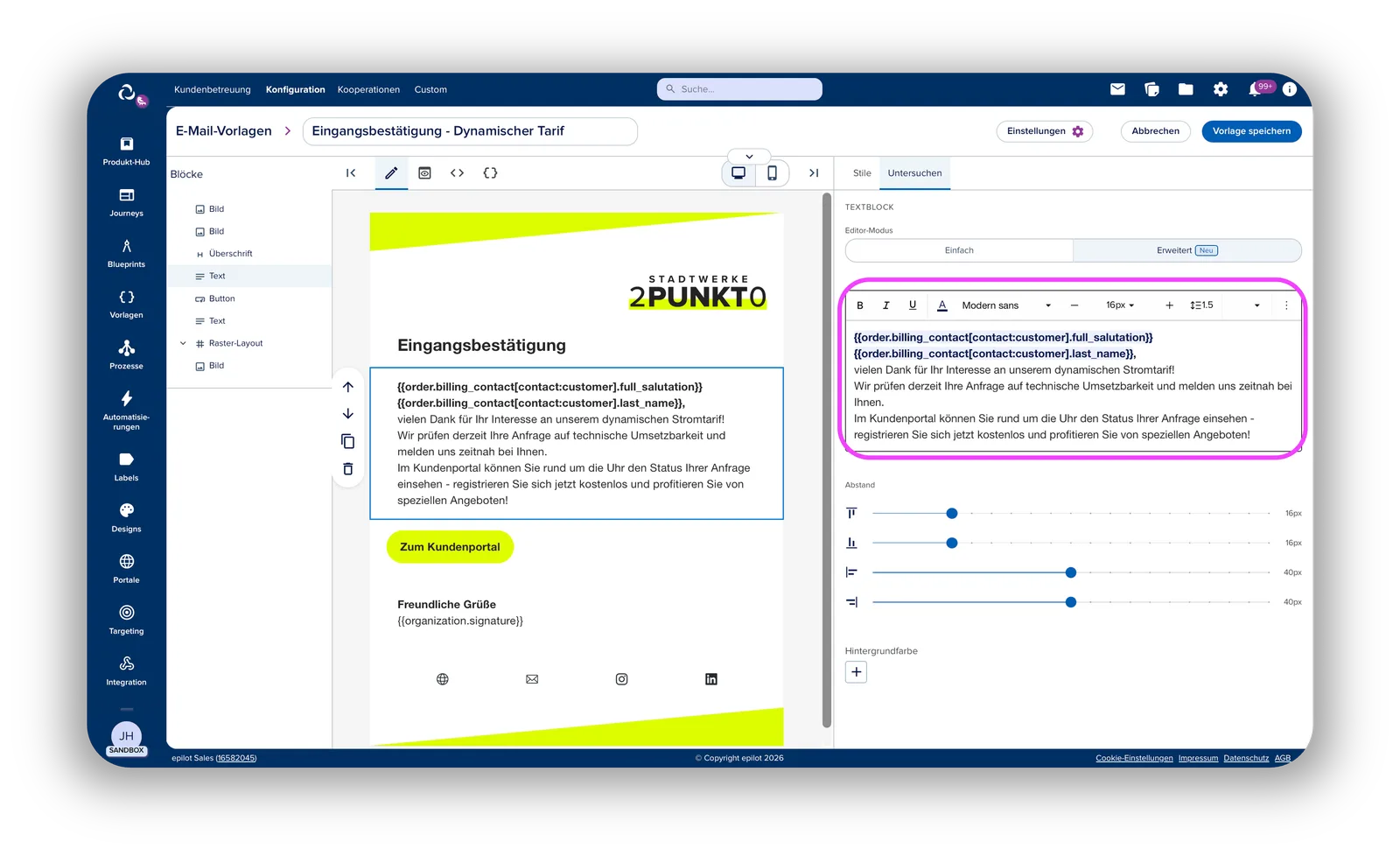Open Einstellungen button
The width and height of the screenshot is (1400, 856).
[x=1045, y=131]
